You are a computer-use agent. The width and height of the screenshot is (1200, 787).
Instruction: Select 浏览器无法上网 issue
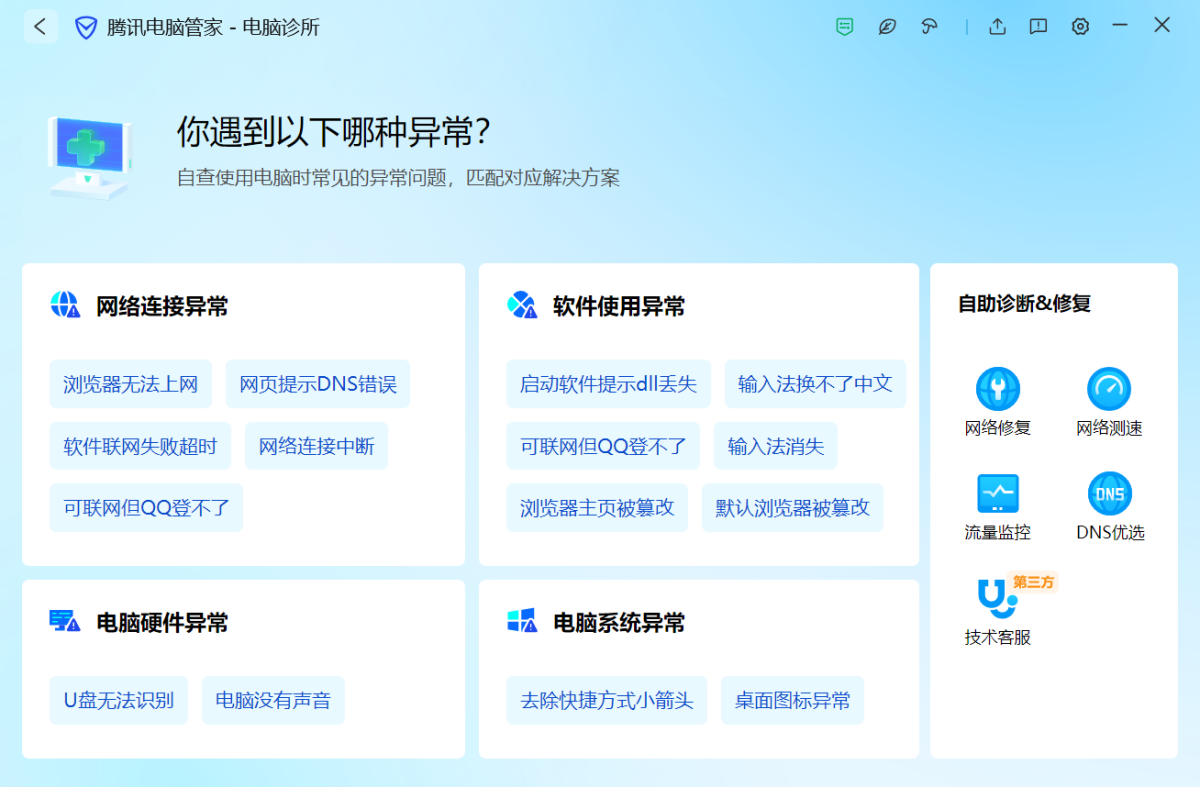click(x=131, y=384)
